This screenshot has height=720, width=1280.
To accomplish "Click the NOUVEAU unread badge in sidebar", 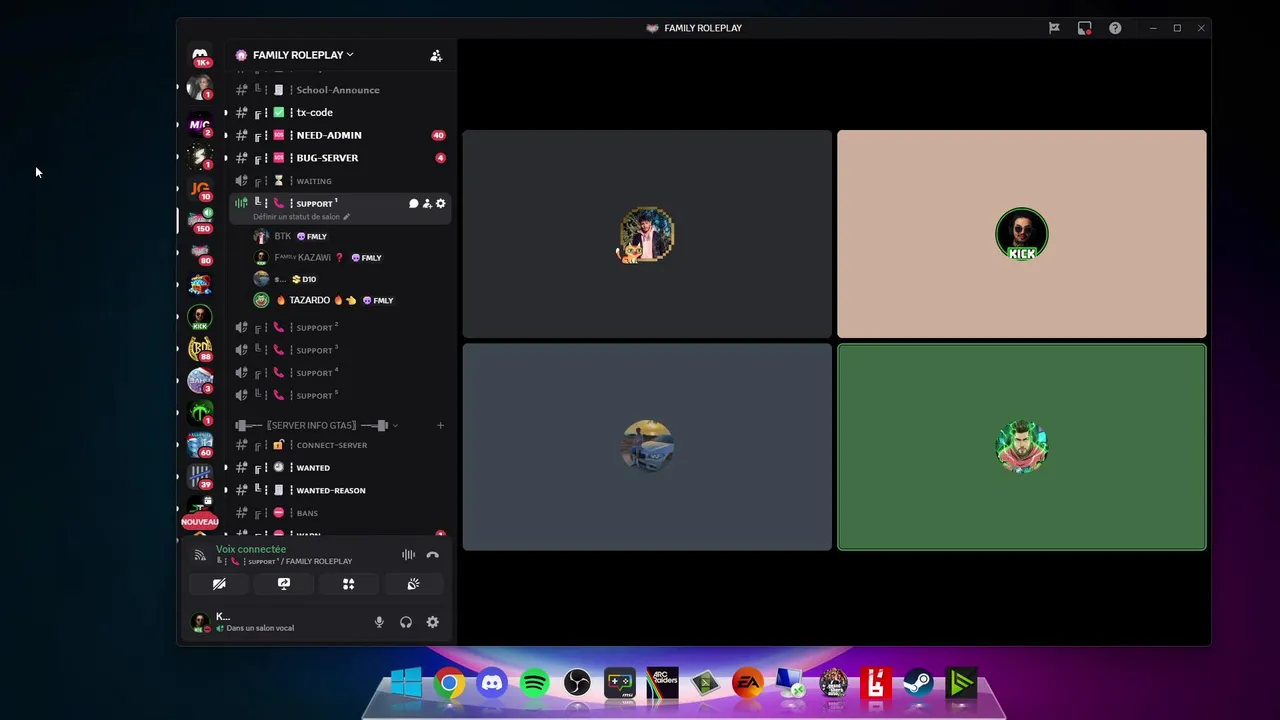I will 200,522.
